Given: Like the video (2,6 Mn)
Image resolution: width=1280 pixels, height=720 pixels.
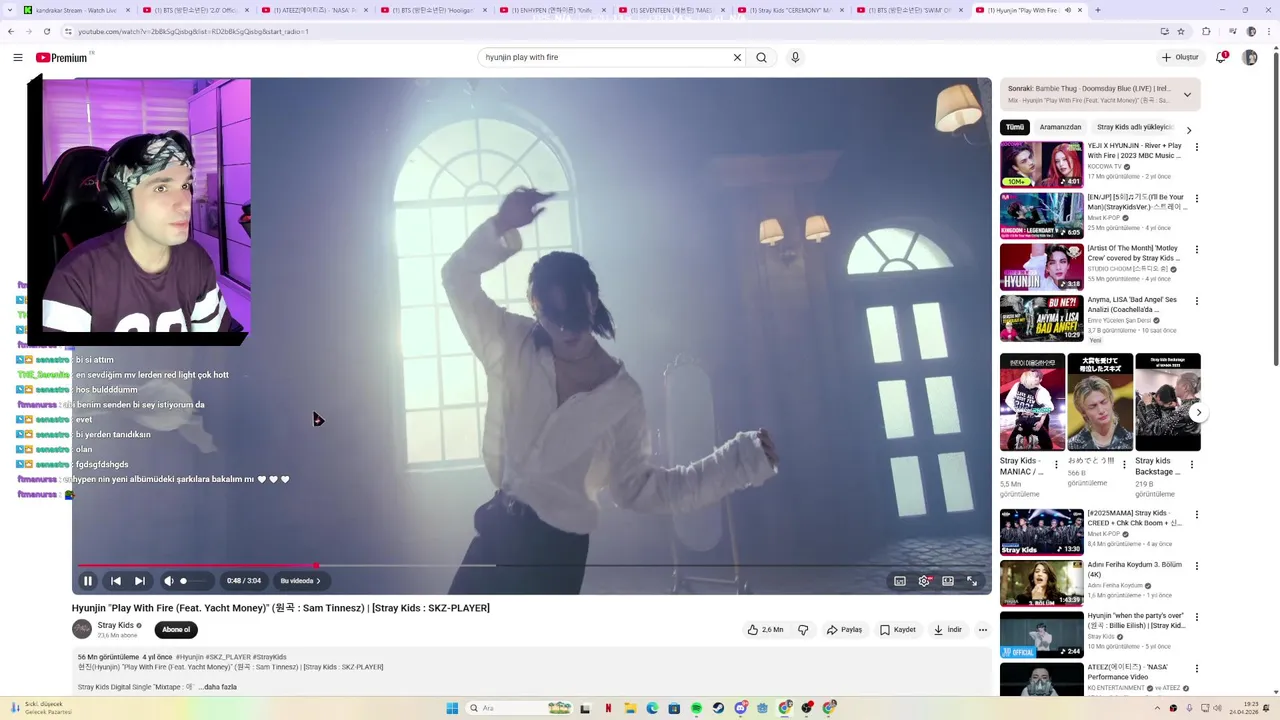Looking at the screenshot, I should (x=765, y=630).
